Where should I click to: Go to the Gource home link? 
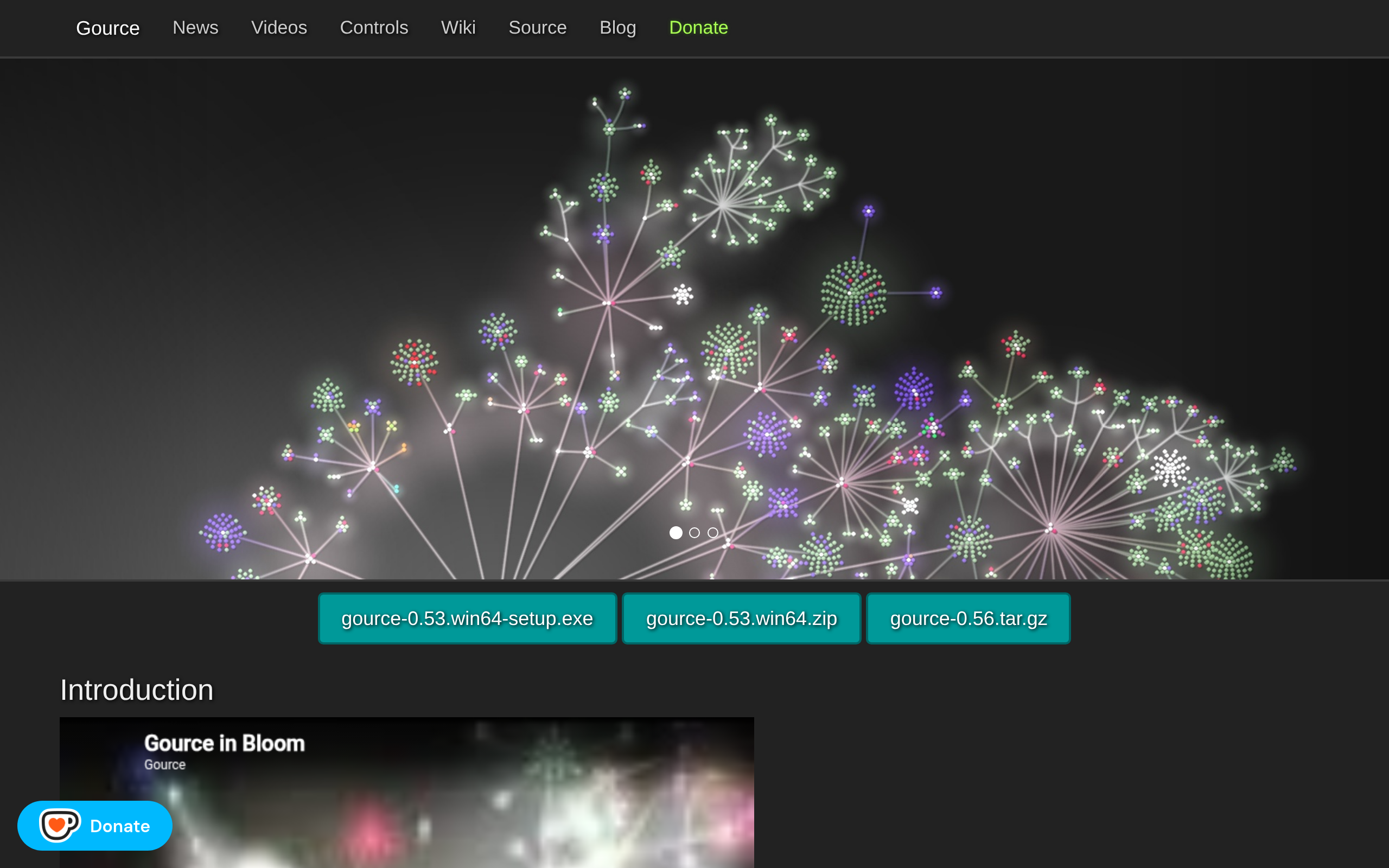tap(108, 28)
